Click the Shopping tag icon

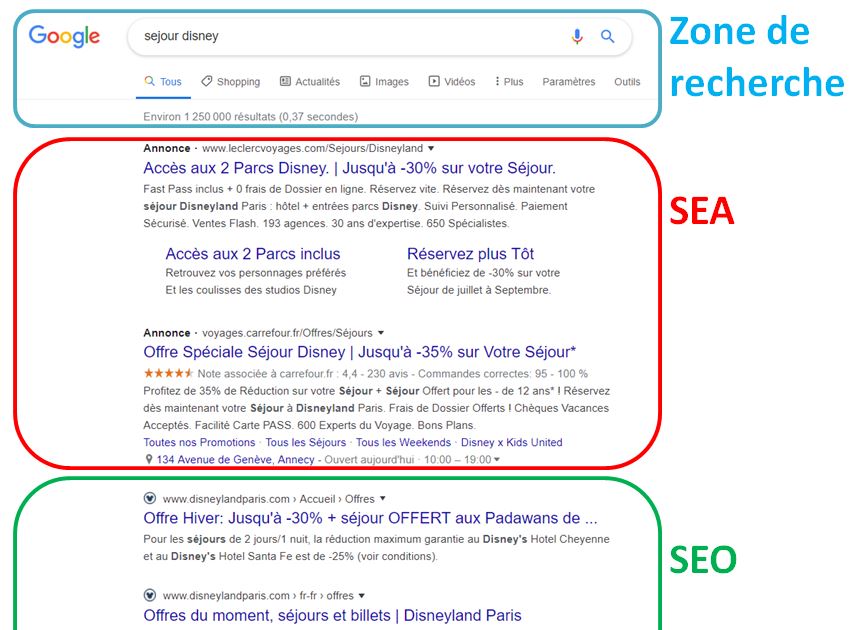point(206,81)
